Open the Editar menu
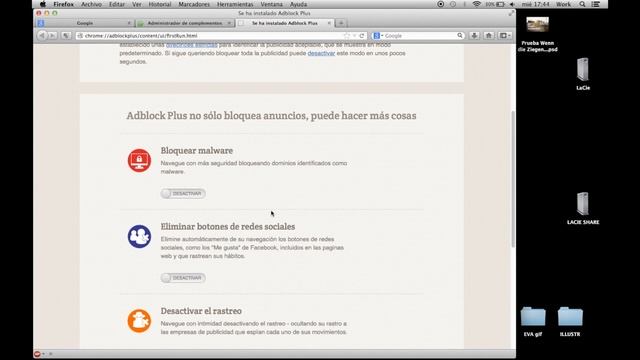Screen dimensions: 640x360 (117, 4)
